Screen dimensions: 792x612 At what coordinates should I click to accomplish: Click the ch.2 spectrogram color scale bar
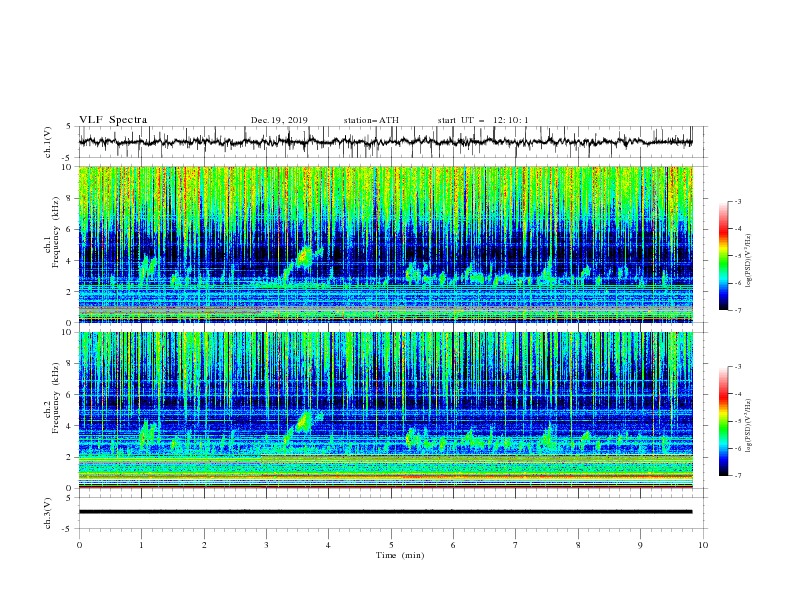point(723,421)
